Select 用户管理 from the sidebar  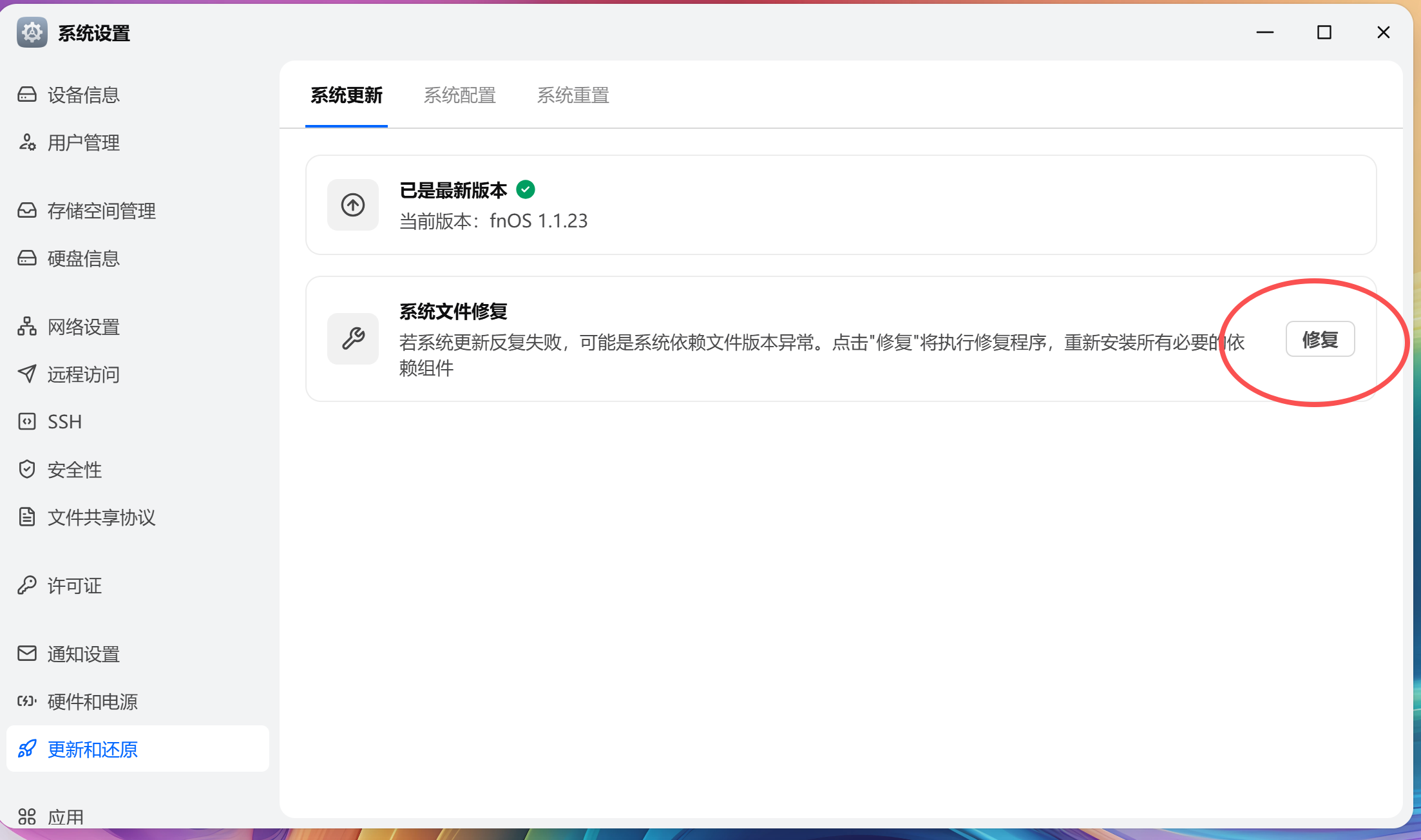82,142
